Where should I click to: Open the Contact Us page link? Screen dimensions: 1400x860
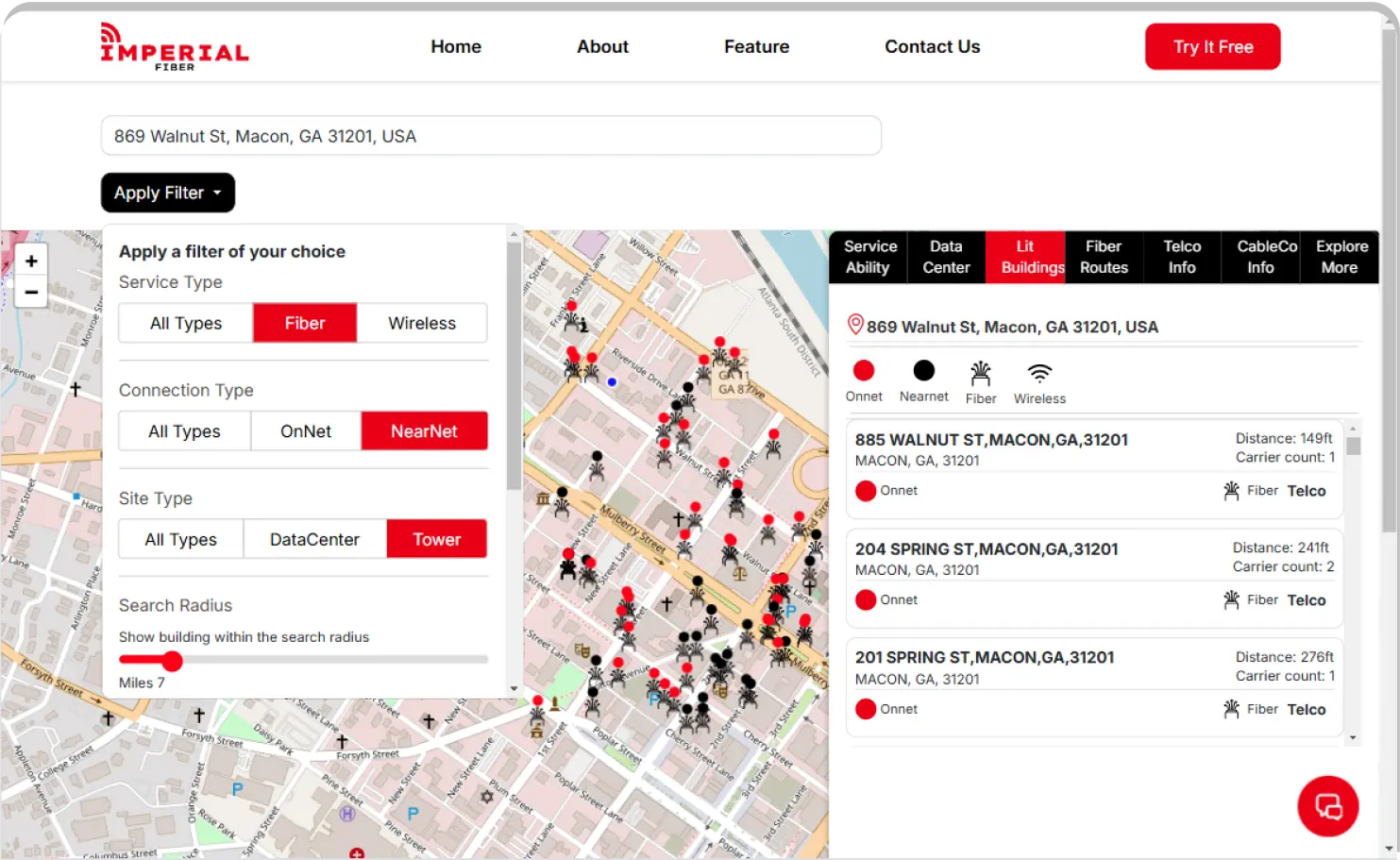pyautogui.click(x=932, y=47)
